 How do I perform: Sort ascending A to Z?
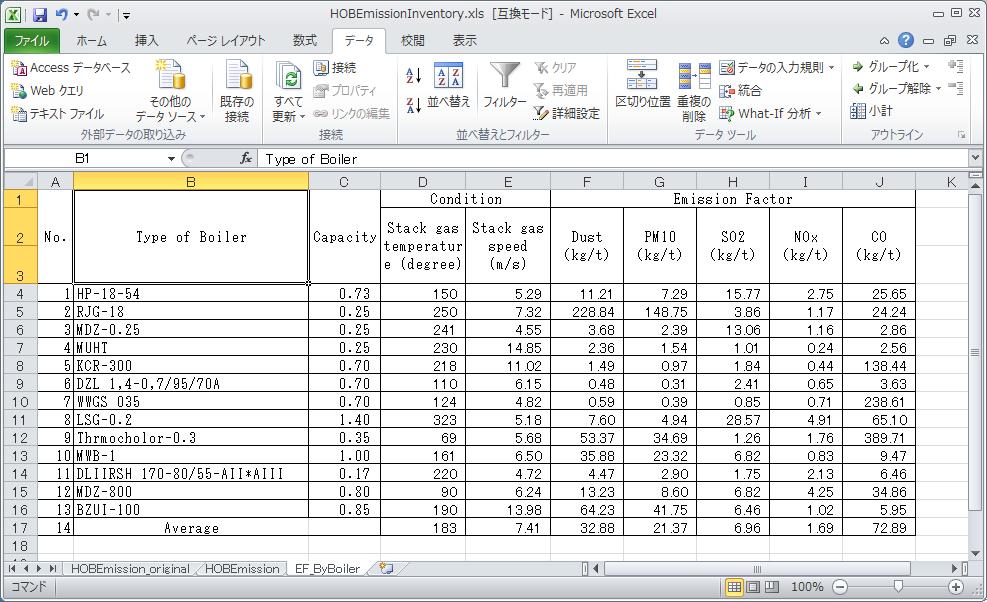[x=413, y=76]
